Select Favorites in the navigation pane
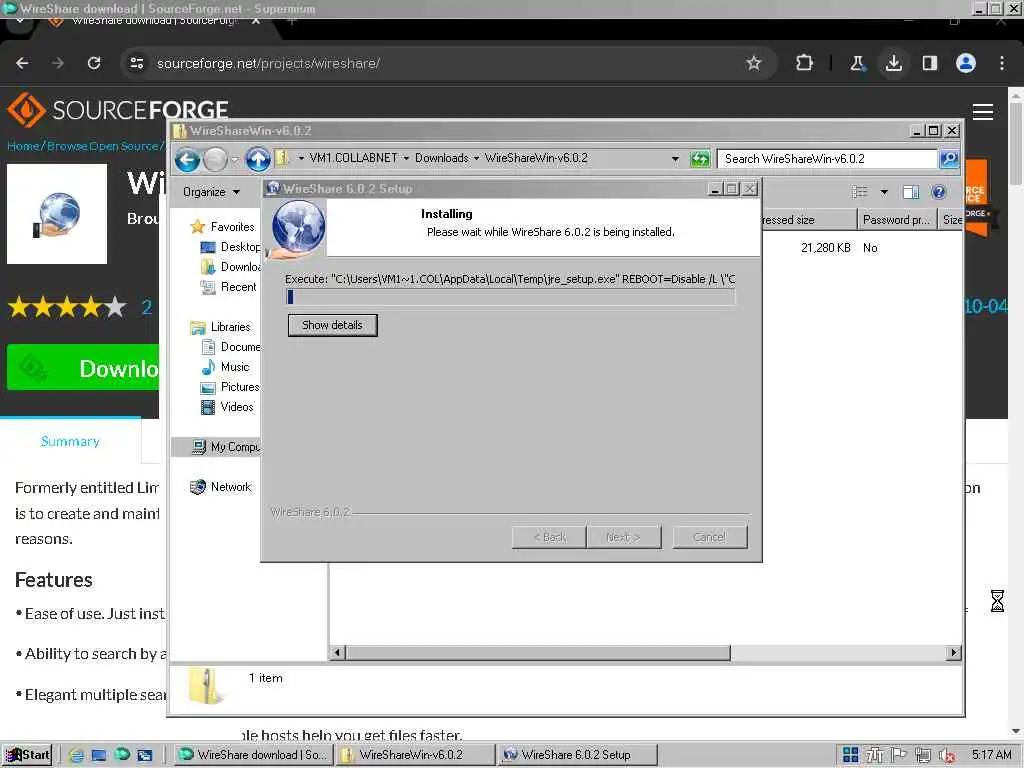The width and height of the screenshot is (1024, 768). click(x=223, y=227)
